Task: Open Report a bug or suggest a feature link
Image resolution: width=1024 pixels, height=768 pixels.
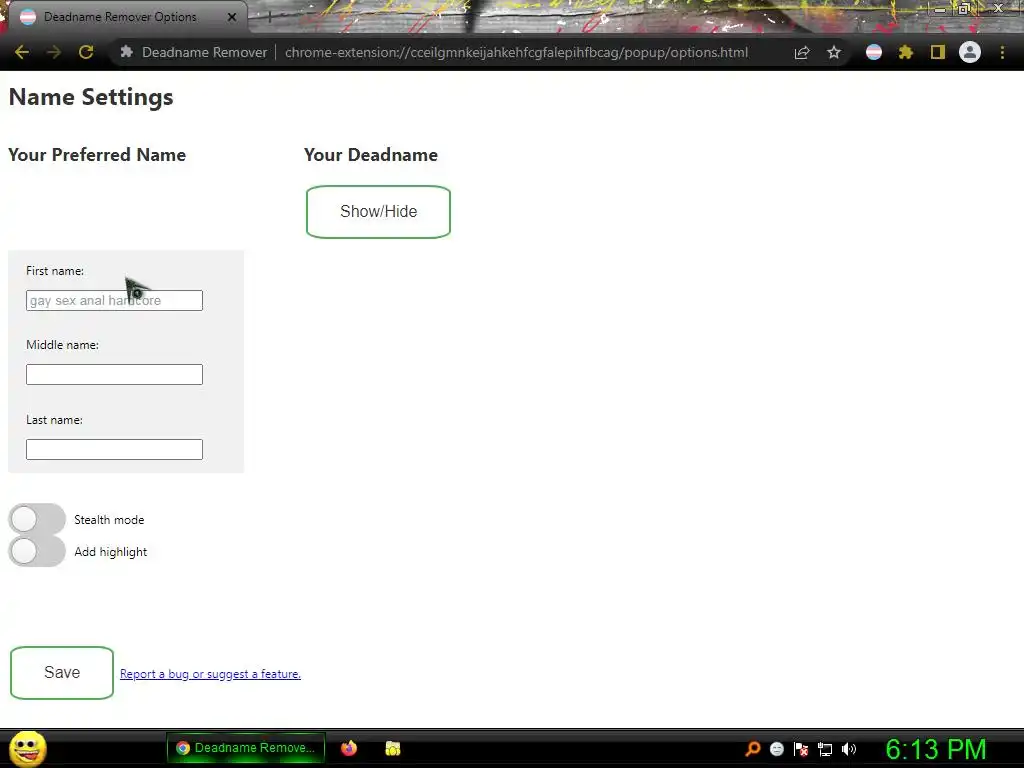Action: click(210, 674)
